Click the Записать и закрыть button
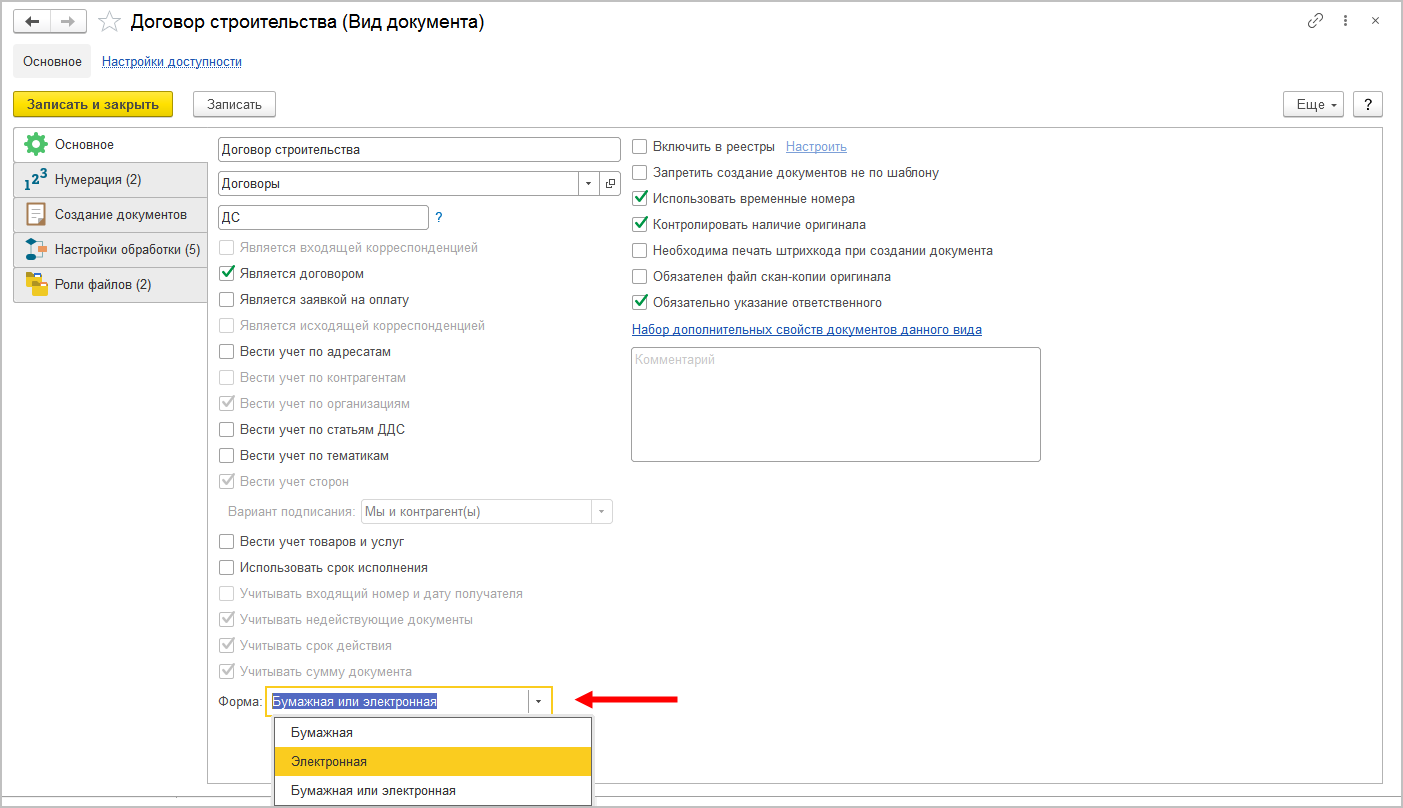The image size is (1403, 808). [93, 104]
